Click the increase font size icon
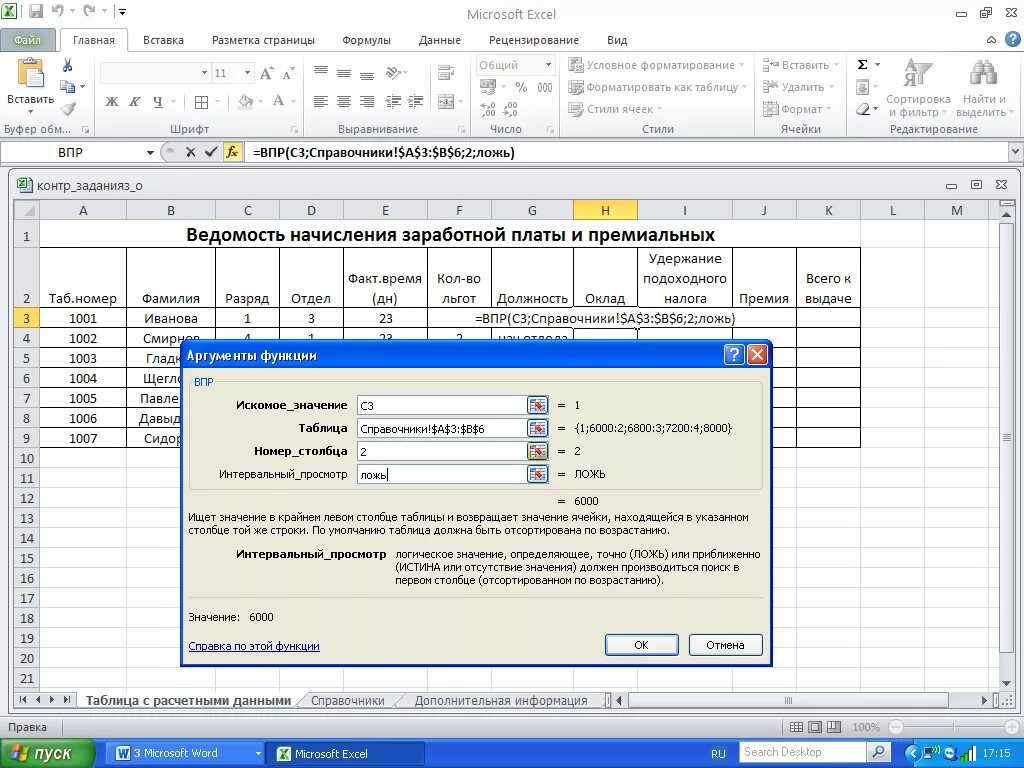Screen dimensions: 1024x768 [266, 73]
